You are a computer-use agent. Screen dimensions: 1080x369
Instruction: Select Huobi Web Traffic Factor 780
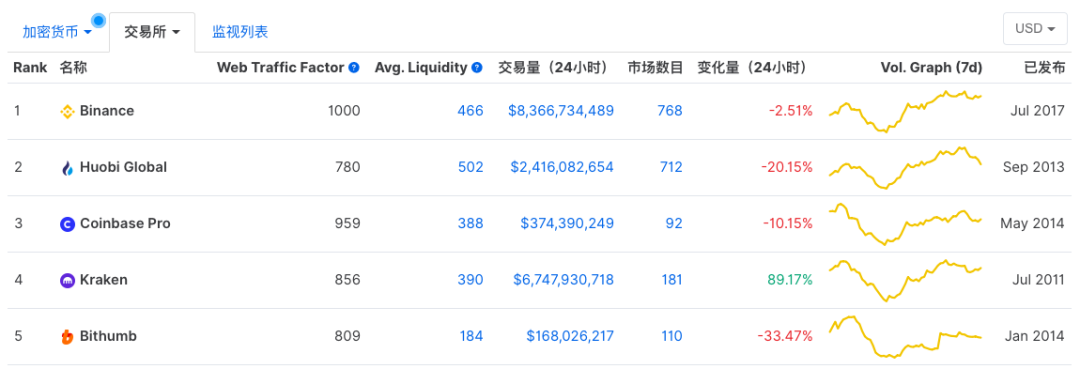pos(347,167)
